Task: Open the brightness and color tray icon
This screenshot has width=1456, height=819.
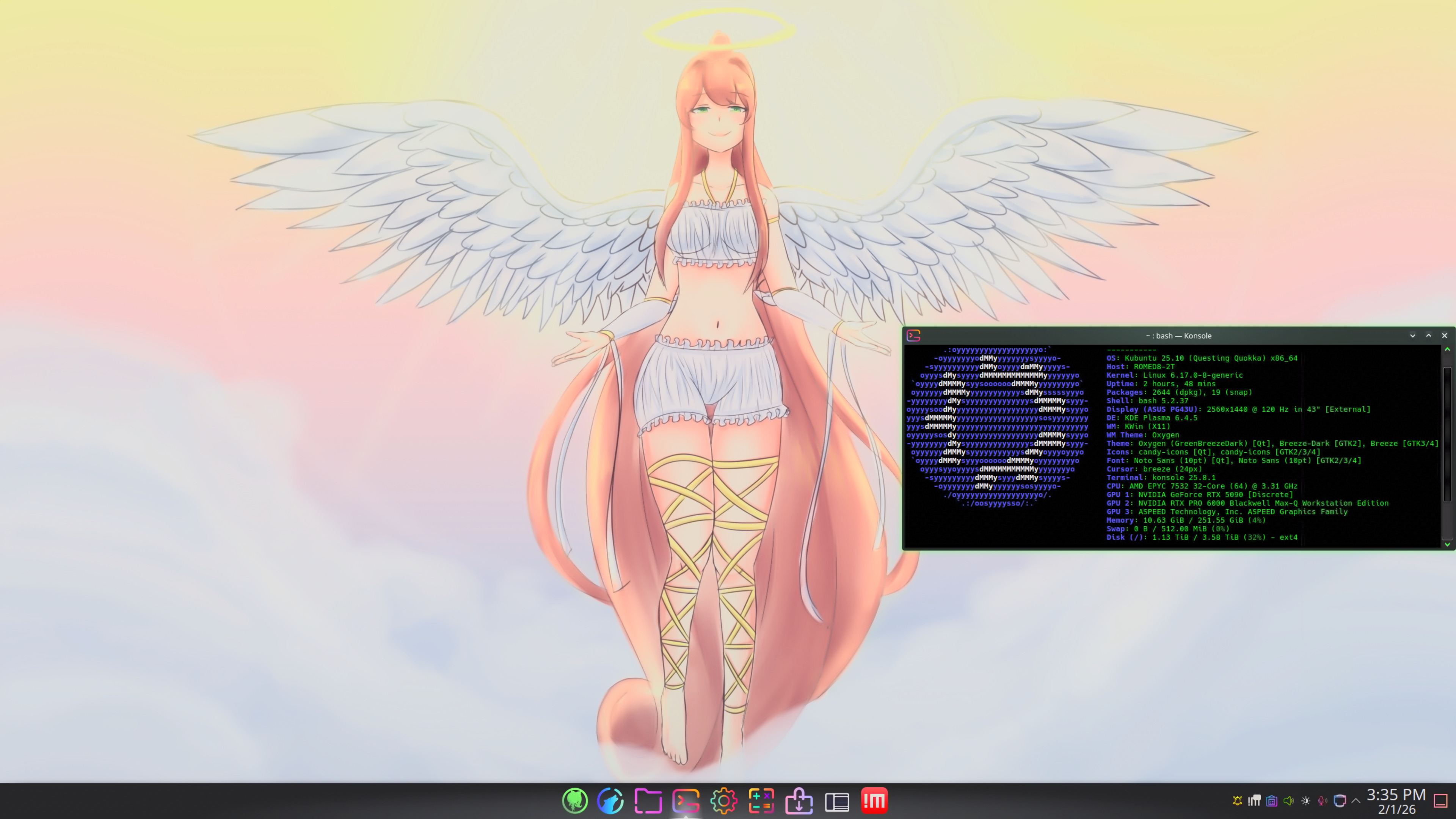Action: click(x=1305, y=800)
